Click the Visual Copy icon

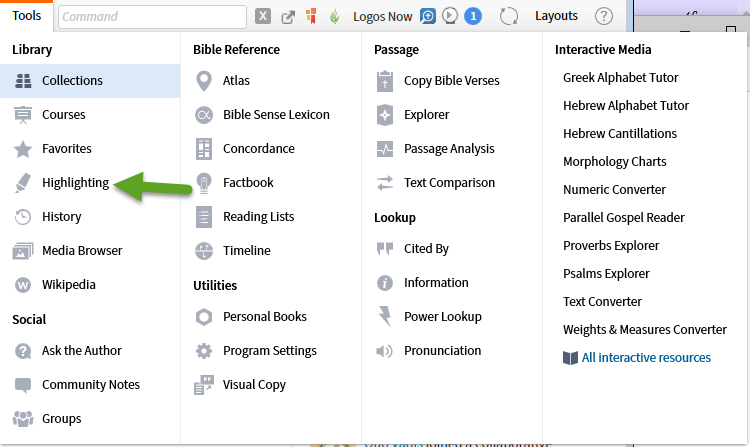click(x=204, y=385)
